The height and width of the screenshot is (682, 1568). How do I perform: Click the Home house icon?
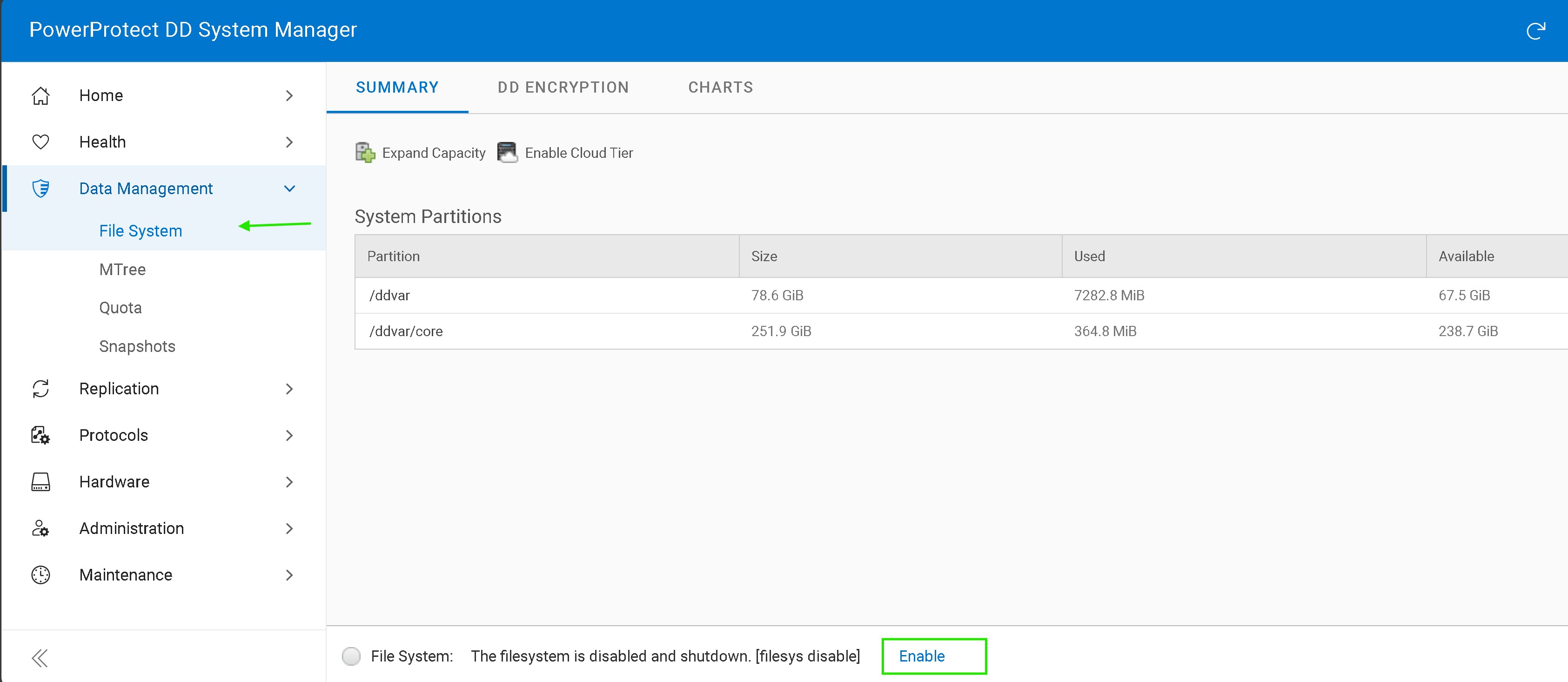(x=41, y=95)
